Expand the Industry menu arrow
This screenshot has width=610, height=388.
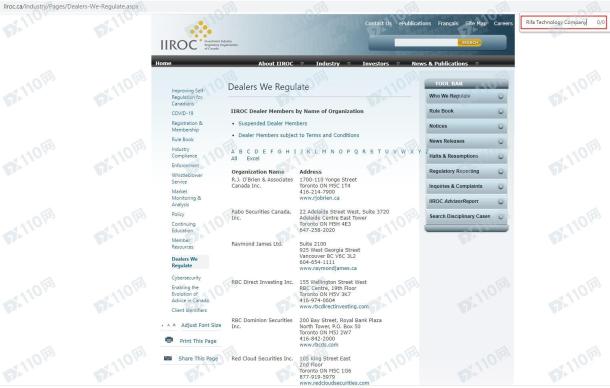coord(349,63)
